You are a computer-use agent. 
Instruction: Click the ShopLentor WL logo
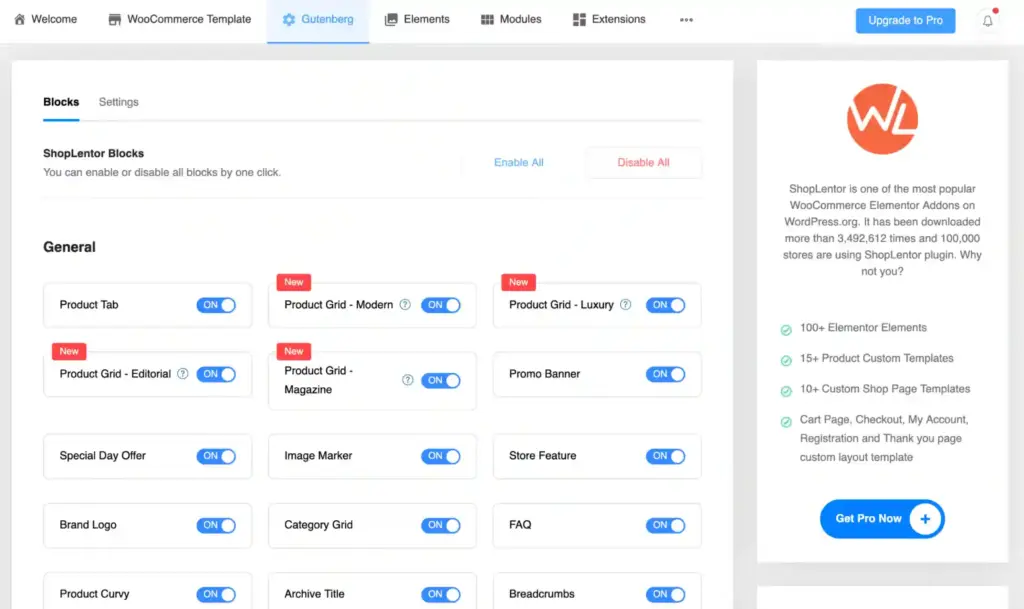point(882,117)
